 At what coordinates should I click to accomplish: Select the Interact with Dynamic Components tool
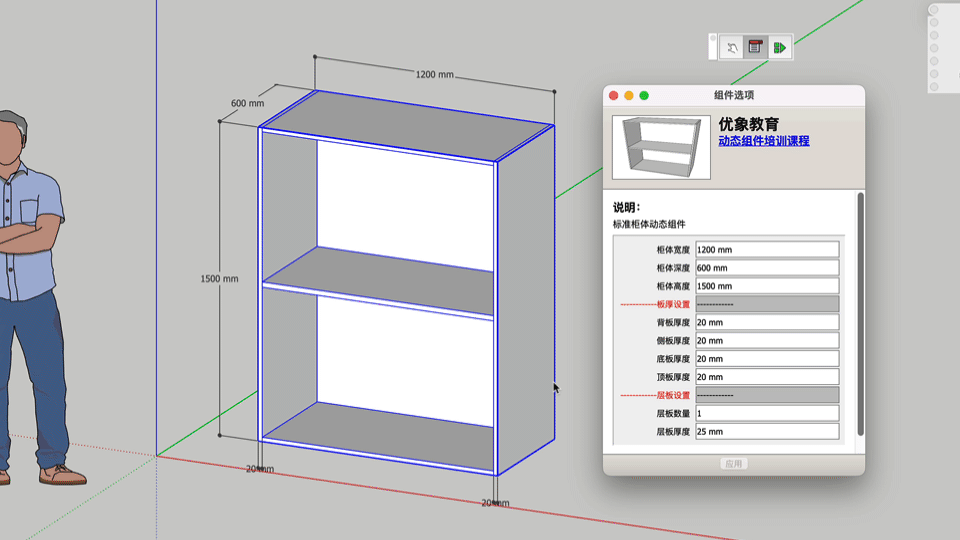click(x=731, y=47)
